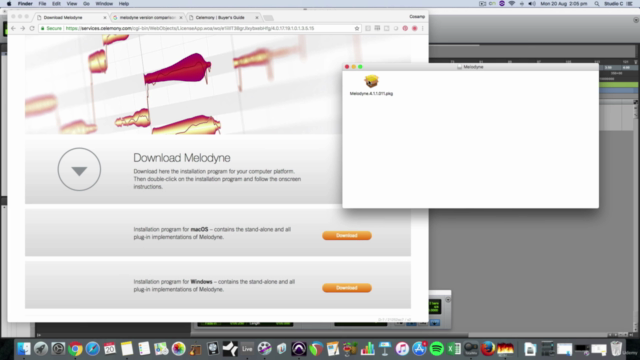Close the Download Melodyne tab
The image size is (640, 360).
coord(105,18)
